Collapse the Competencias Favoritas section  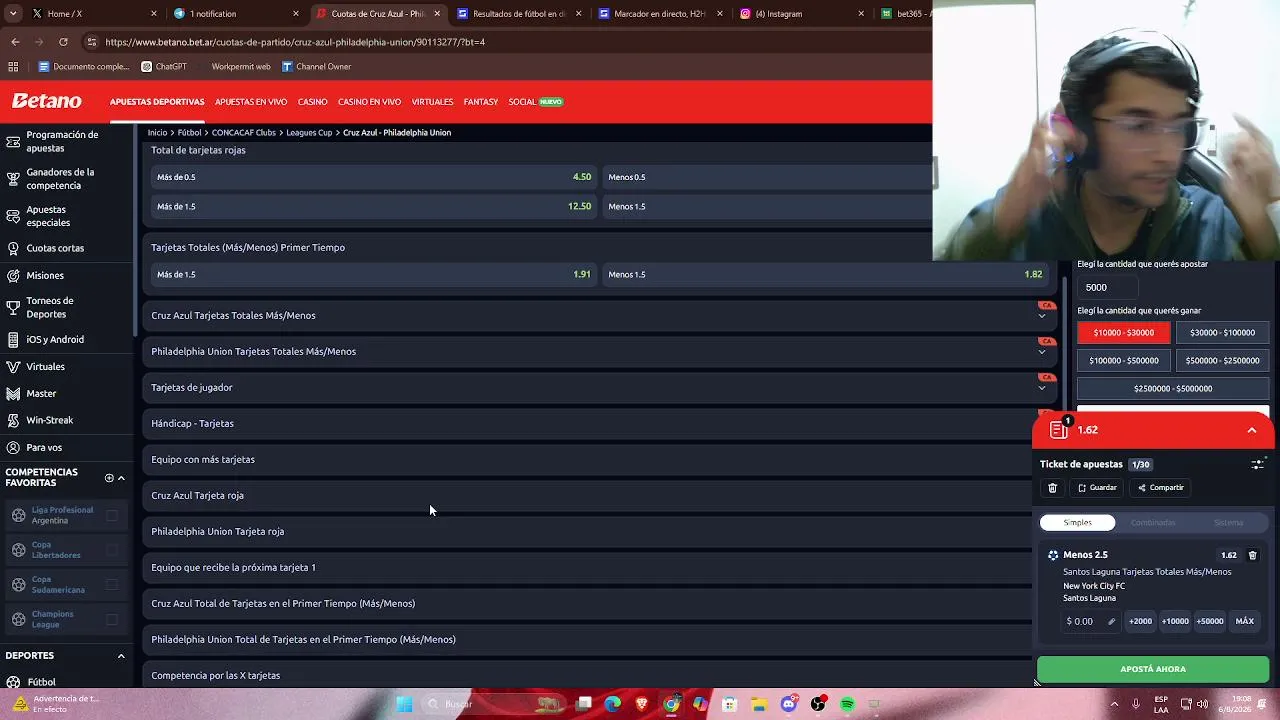[x=121, y=478]
